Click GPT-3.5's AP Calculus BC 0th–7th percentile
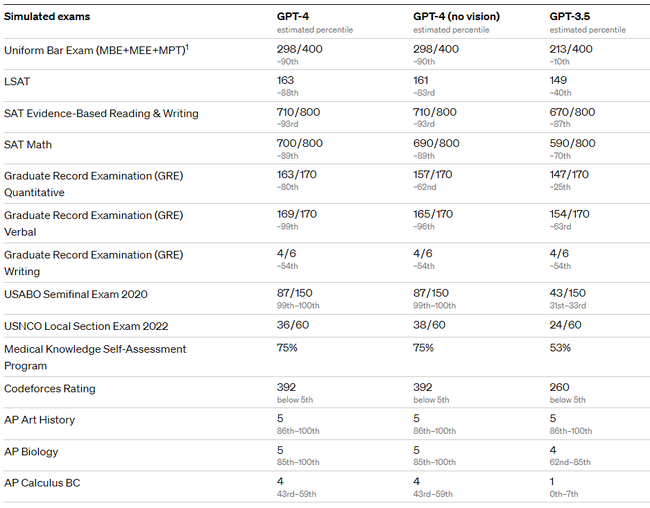The height and width of the screenshot is (508, 650). [x=563, y=494]
